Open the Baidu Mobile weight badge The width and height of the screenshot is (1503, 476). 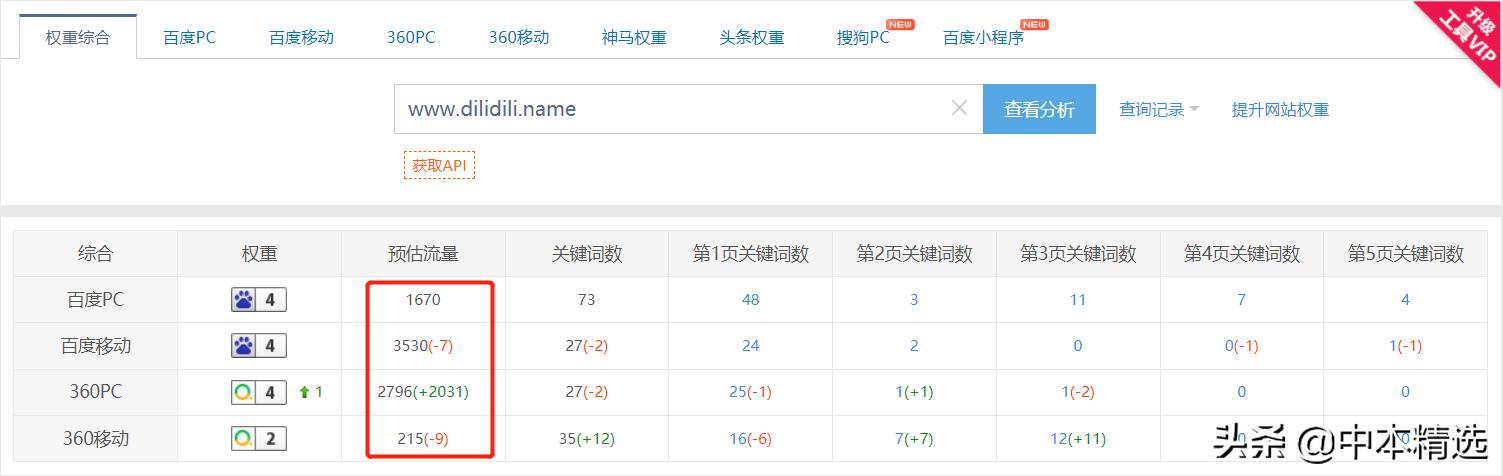[259, 346]
